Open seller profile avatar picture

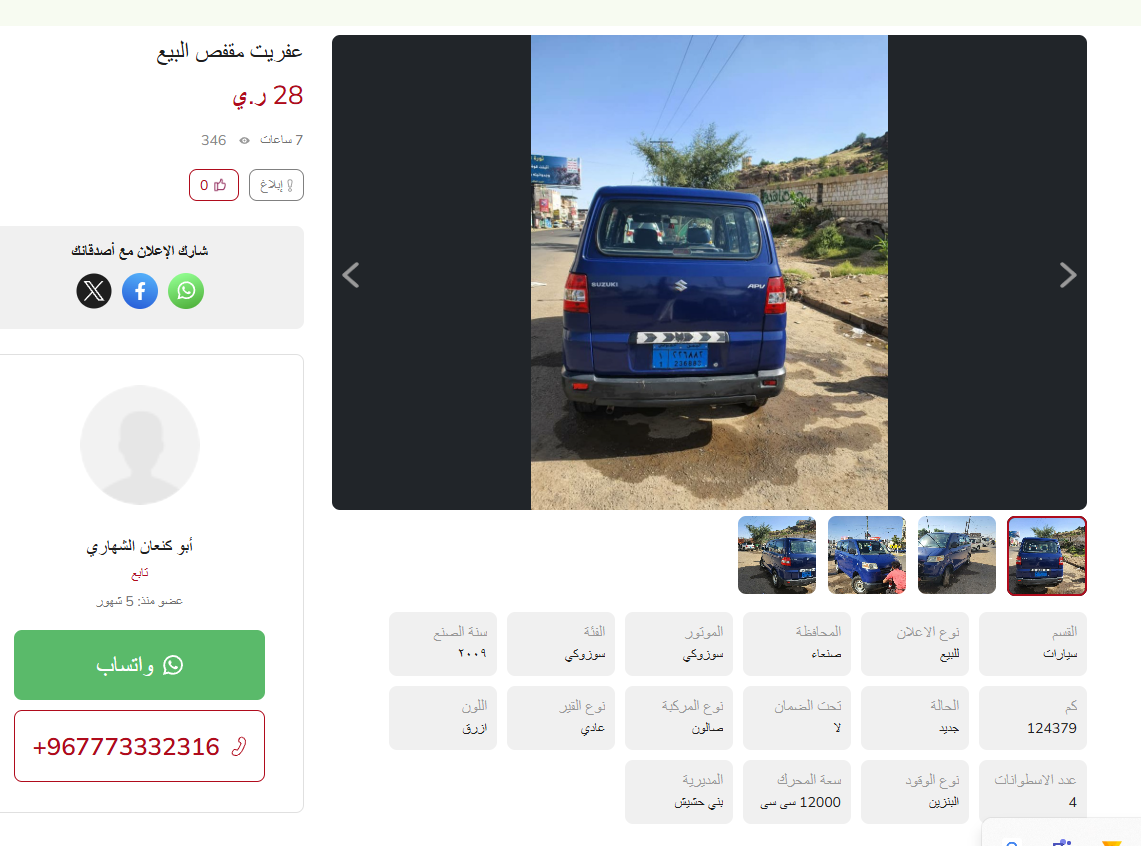coord(140,445)
